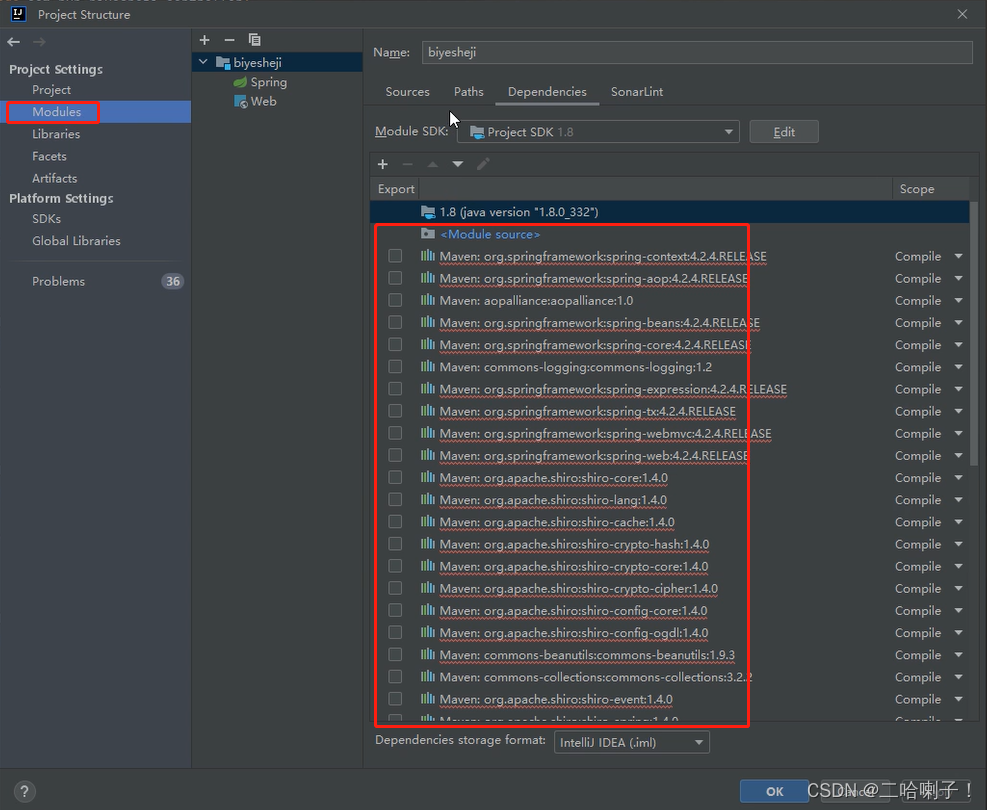The width and height of the screenshot is (987, 810).
Task: Click library icon for commons-logging
Action: coord(428,367)
